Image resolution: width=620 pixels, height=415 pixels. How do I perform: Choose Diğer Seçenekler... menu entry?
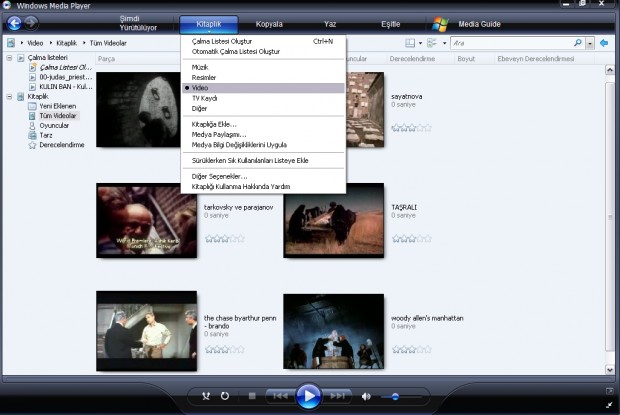(263, 176)
